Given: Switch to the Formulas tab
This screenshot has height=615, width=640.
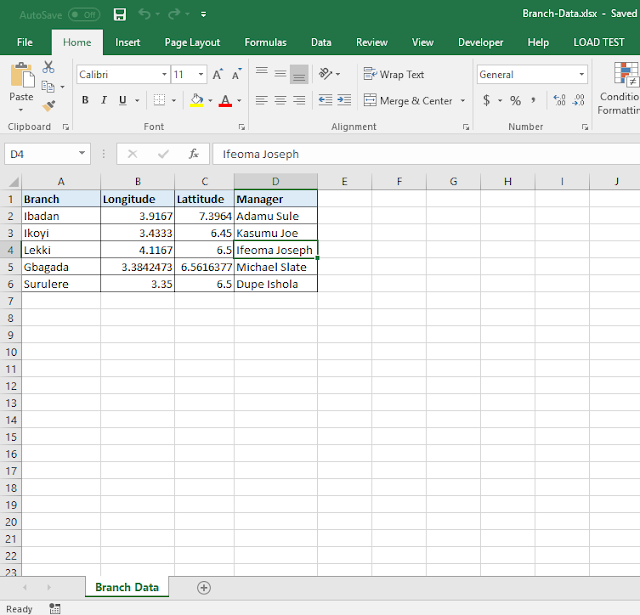Looking at the screenshot, I should pos(265,42).
